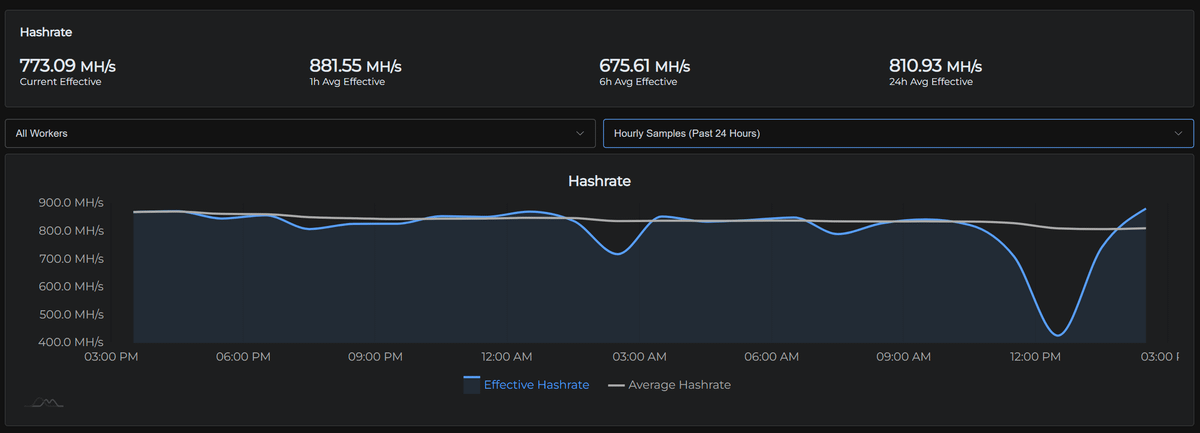Screen dimensions: 1200x433
Task: Click the chevron on Hourly Samples selector
Action: [1177, 133]
